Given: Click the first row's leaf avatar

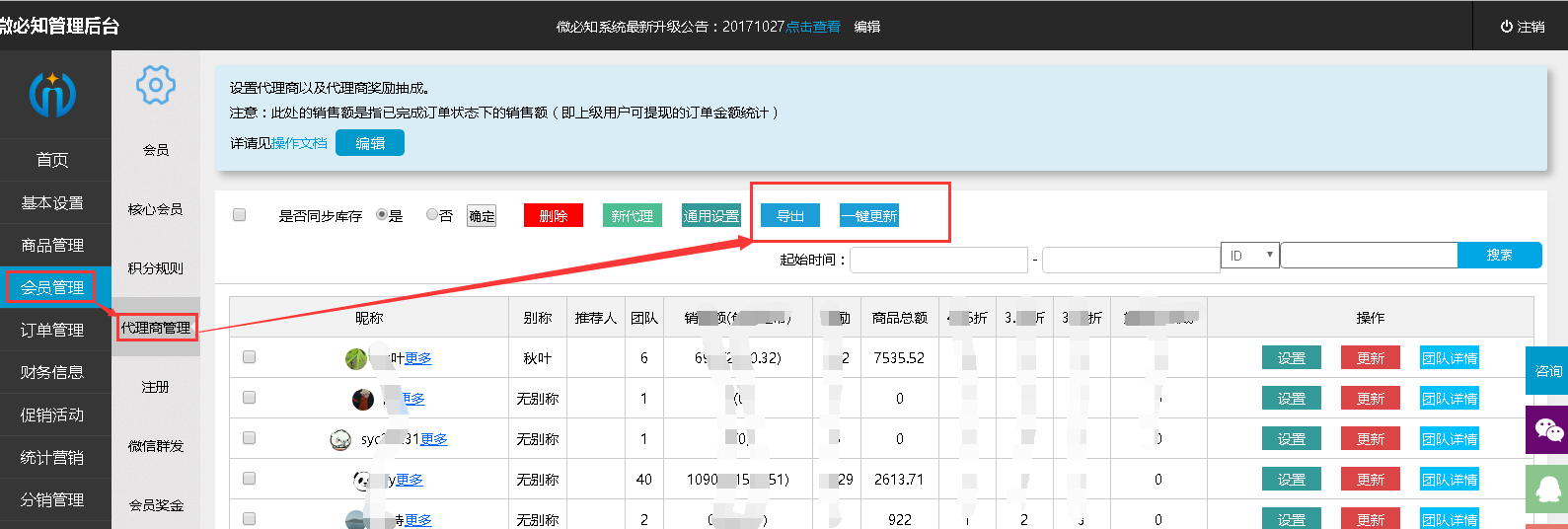Looking at the screenshot, I should (x=355, y=358).
